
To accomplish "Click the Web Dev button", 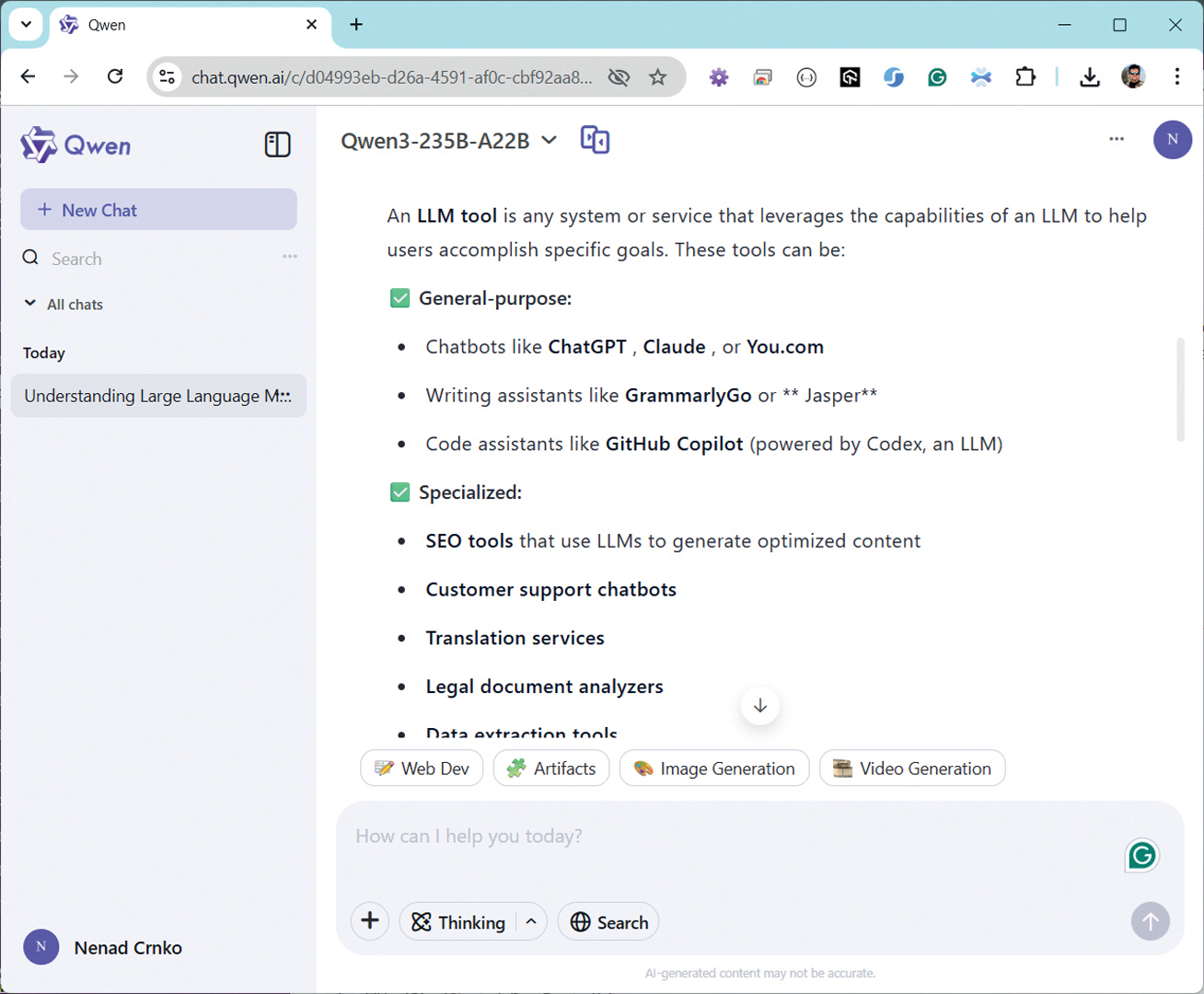I will tap(422, 769).
